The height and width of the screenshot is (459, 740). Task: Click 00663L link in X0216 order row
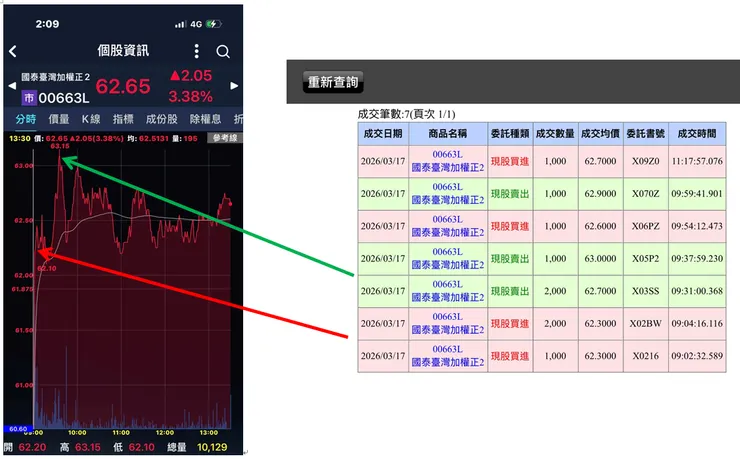pyautogui.click(x=447, y=349)
